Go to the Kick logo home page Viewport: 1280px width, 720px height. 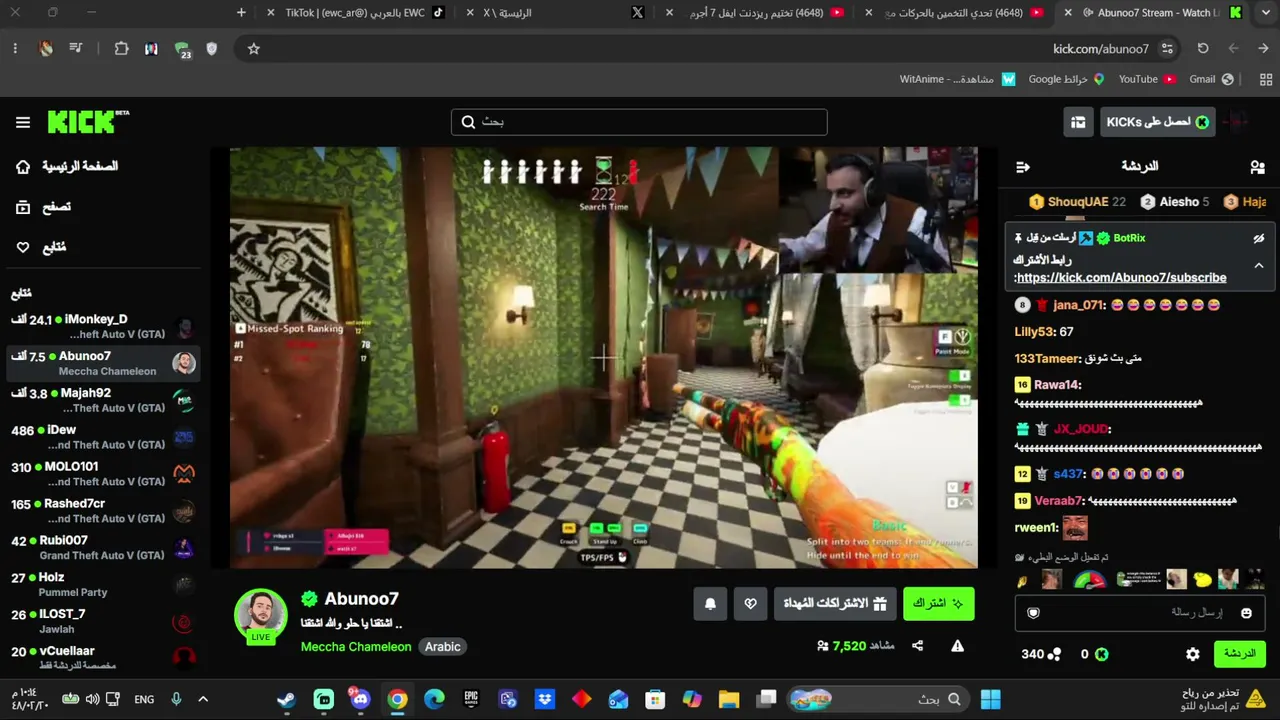[88, 121]
